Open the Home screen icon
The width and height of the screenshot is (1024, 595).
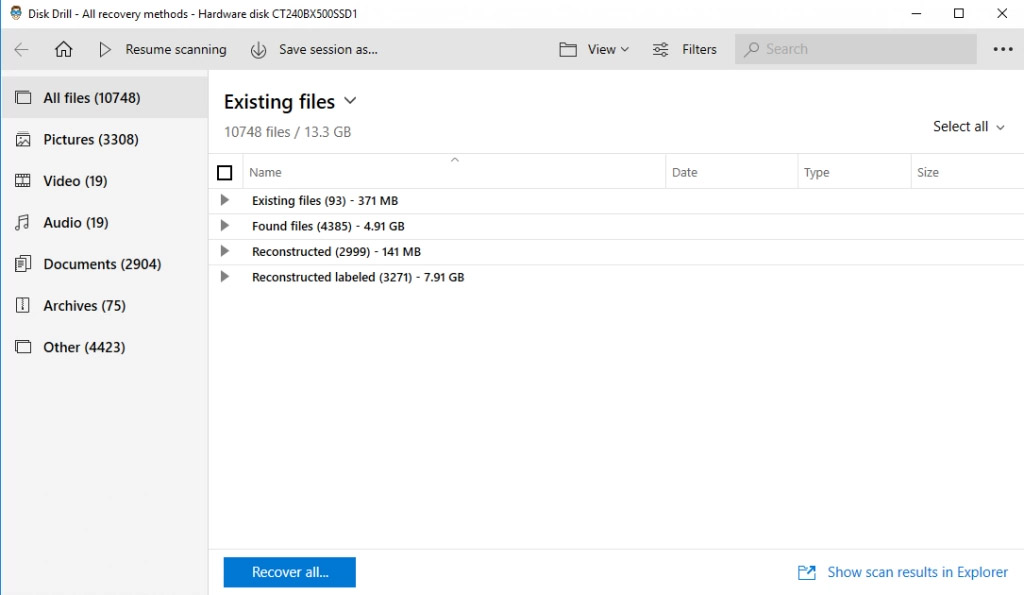click(63, 50)
